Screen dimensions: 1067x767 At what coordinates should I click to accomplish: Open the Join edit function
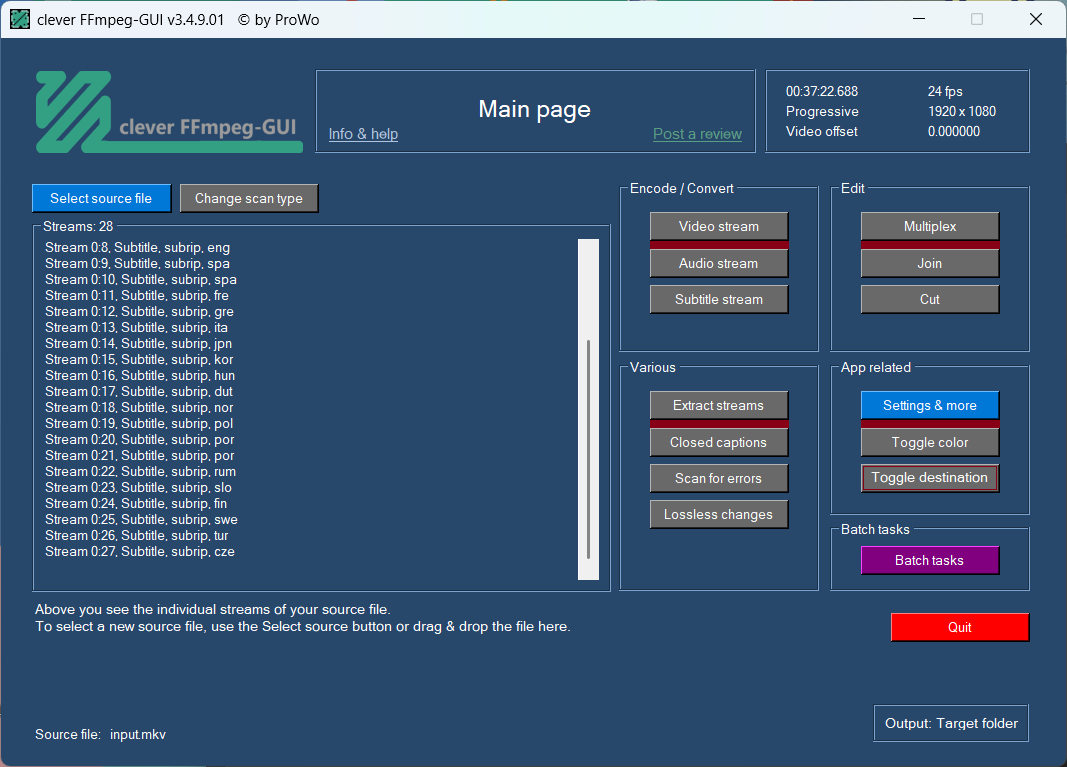929,263
